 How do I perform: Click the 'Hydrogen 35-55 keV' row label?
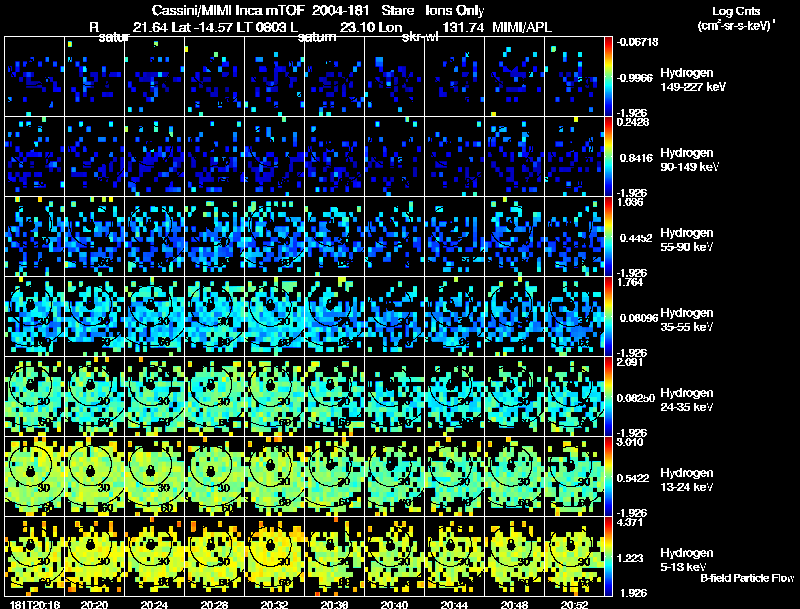tap(687, 320)
